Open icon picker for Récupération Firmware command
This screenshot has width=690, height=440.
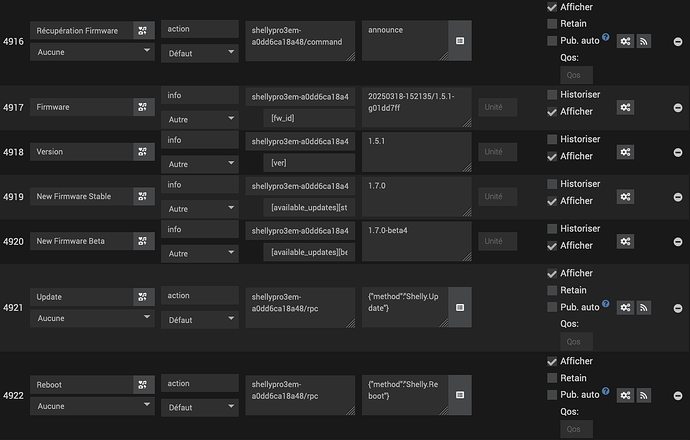pyautogui.click(x=143, y=31)
